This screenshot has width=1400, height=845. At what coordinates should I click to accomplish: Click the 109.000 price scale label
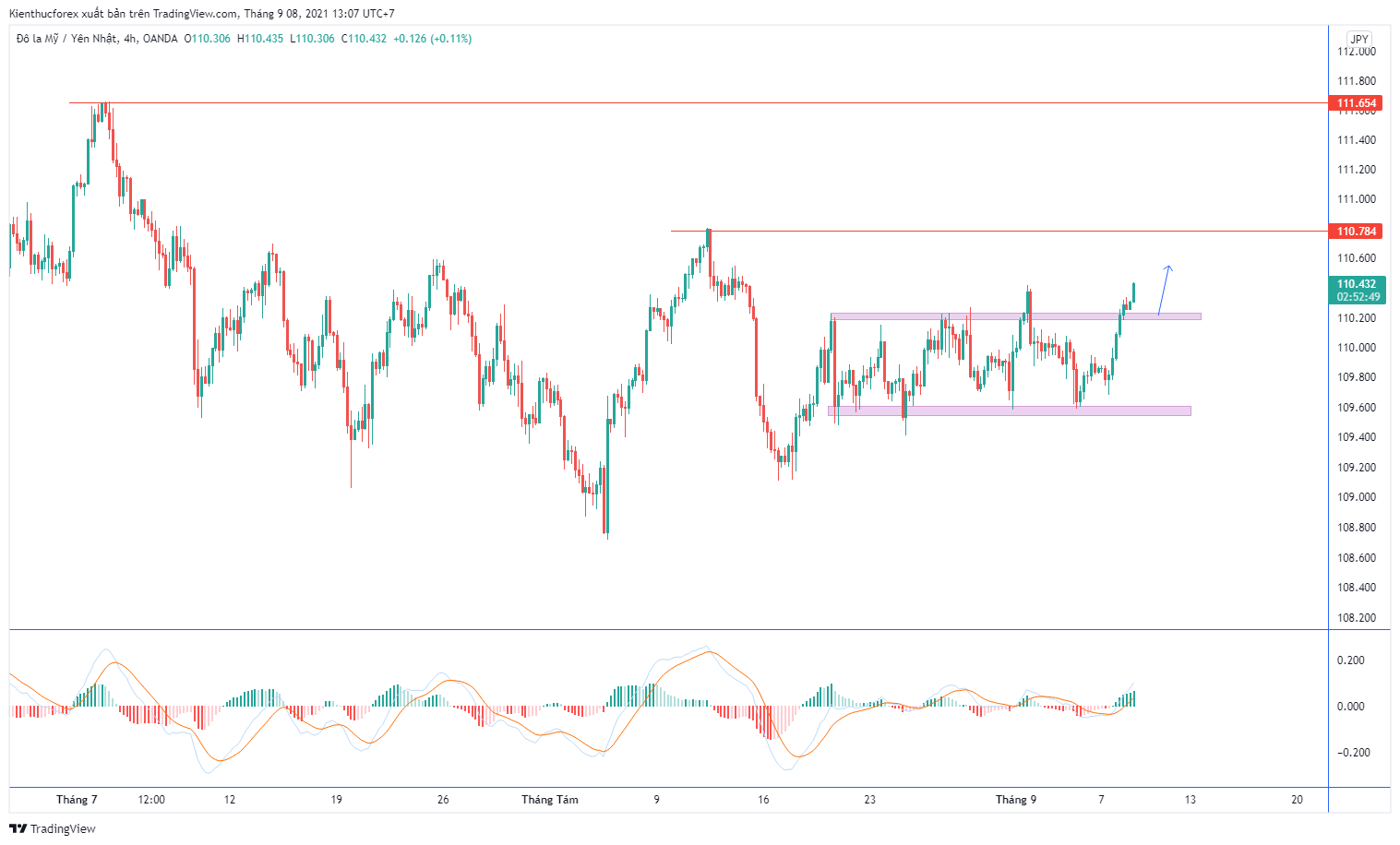coord(1356,497)
